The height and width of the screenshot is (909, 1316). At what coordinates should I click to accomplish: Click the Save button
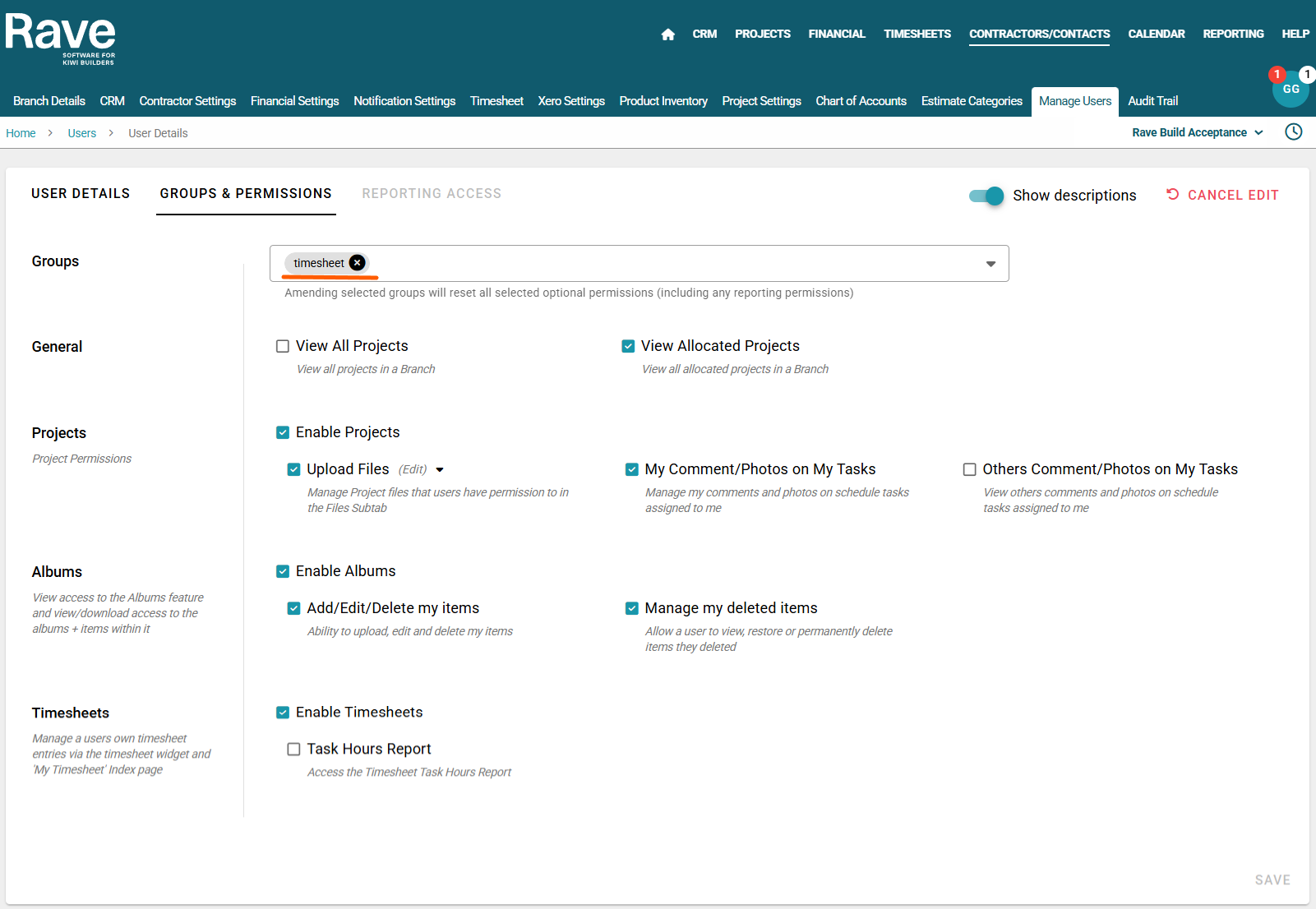(1272, 880)
